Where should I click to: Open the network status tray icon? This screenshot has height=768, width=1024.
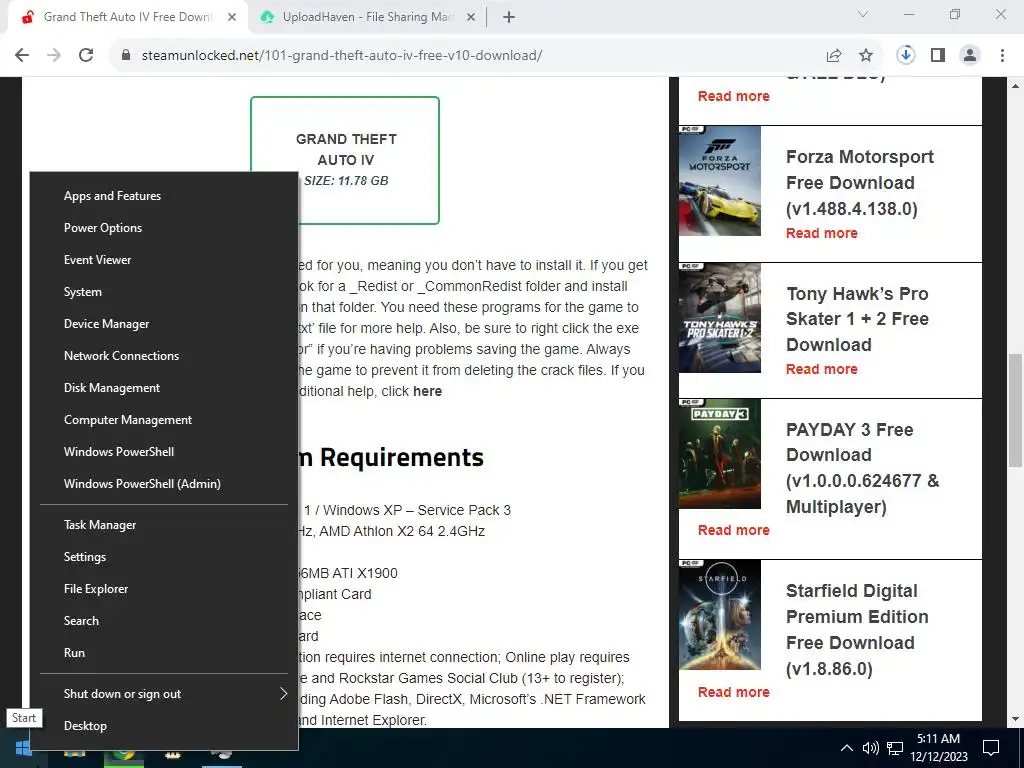point(895,748)
